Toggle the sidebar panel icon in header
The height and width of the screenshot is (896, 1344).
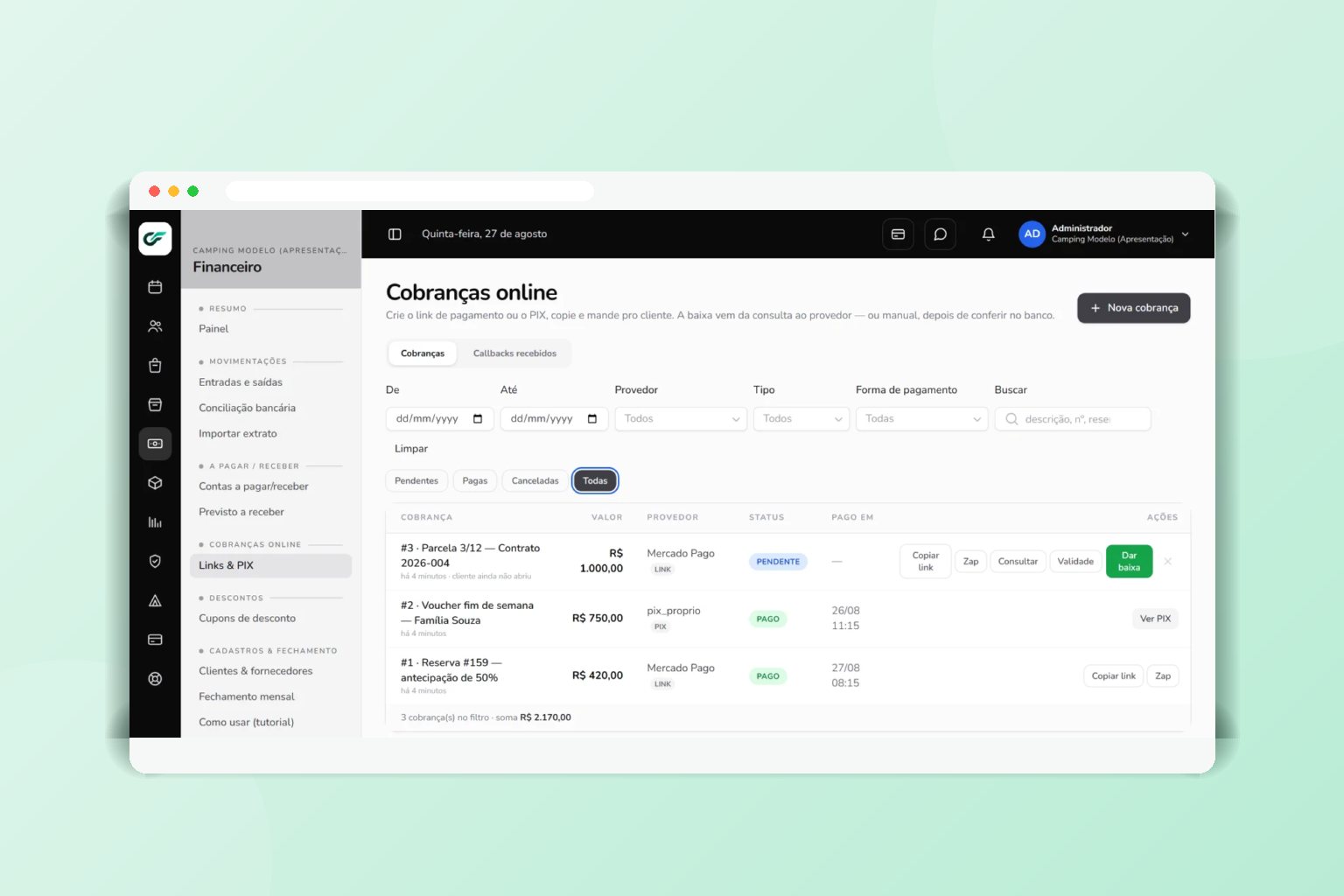point(395,234)
